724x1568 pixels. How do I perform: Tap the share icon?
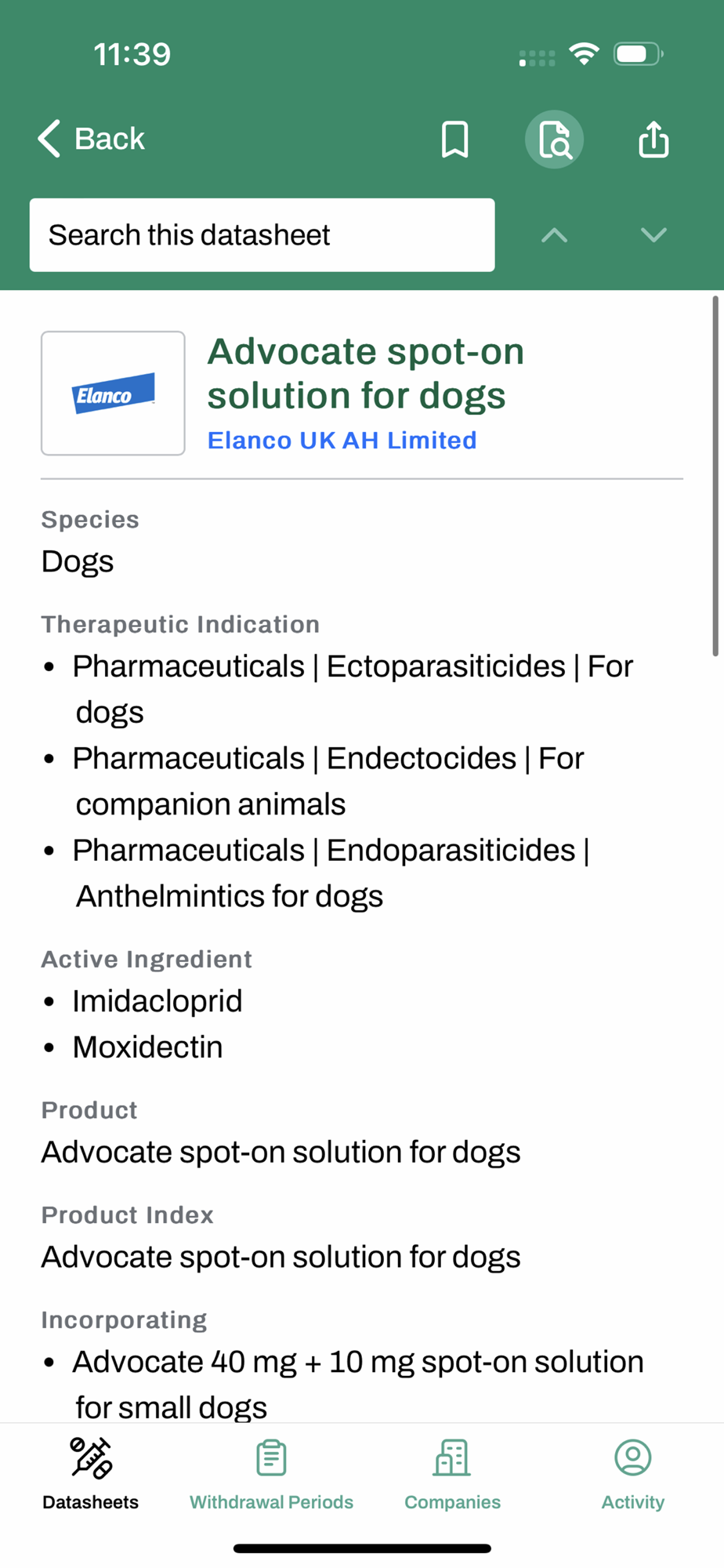(653, 140)
